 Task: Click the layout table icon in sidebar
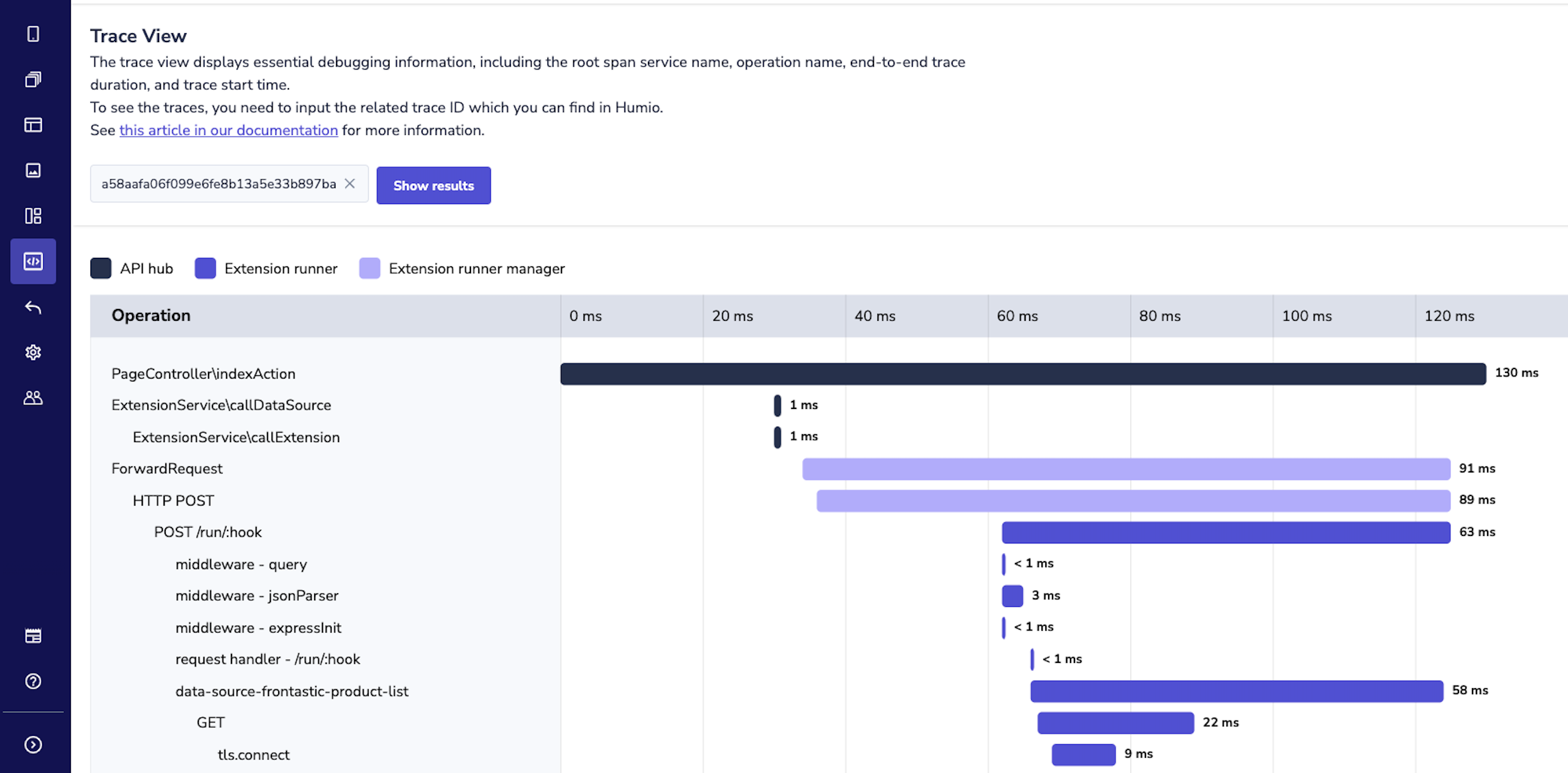[34, 125]
